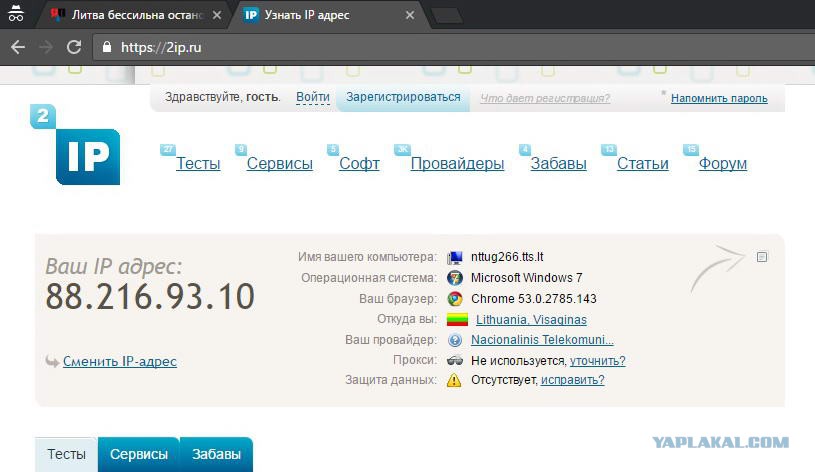This screenshot has height=472, width=815.
Task: Click the provider globe icon
Action: 455,340
